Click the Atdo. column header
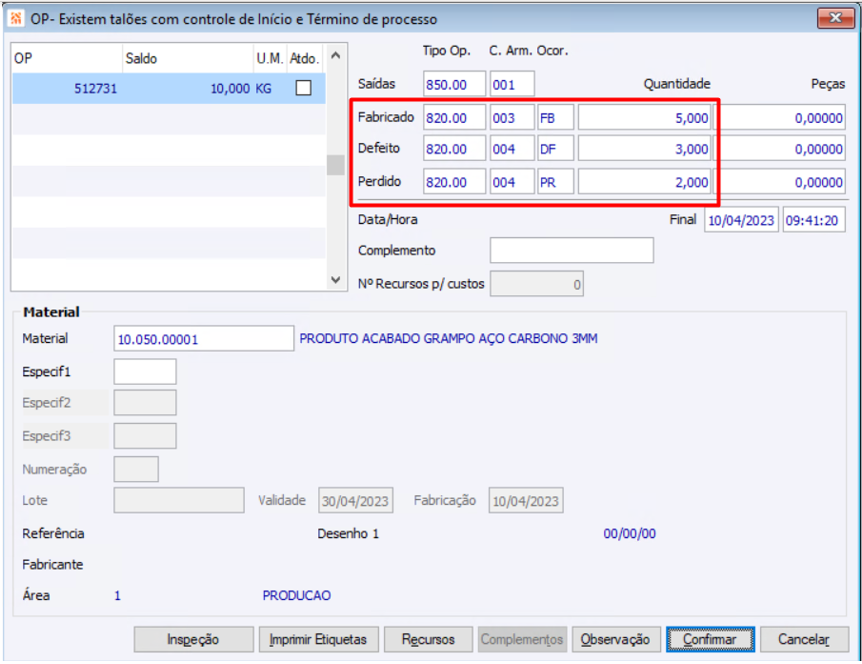Screen dimensions: 862x664 click(x=305, y=58)
